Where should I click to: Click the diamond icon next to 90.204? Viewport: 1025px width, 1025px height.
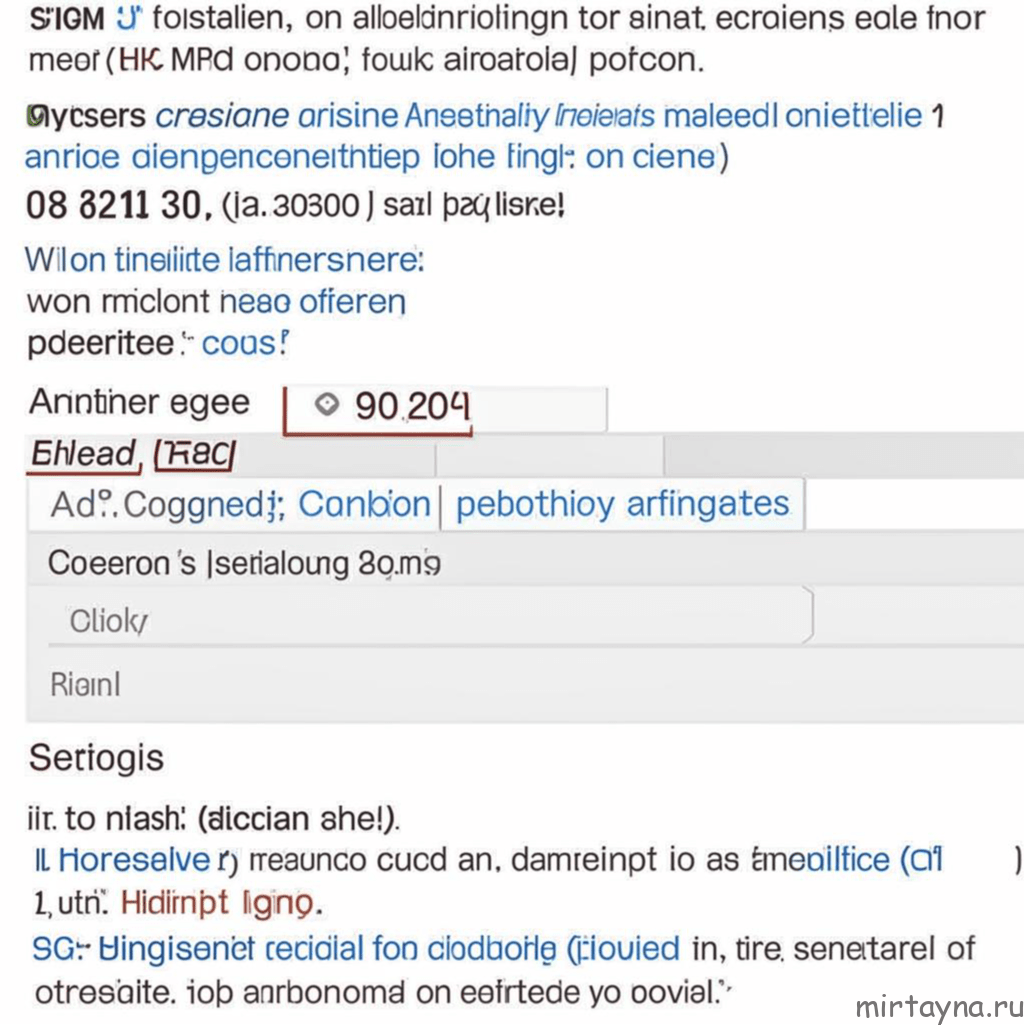click(327, 404)
